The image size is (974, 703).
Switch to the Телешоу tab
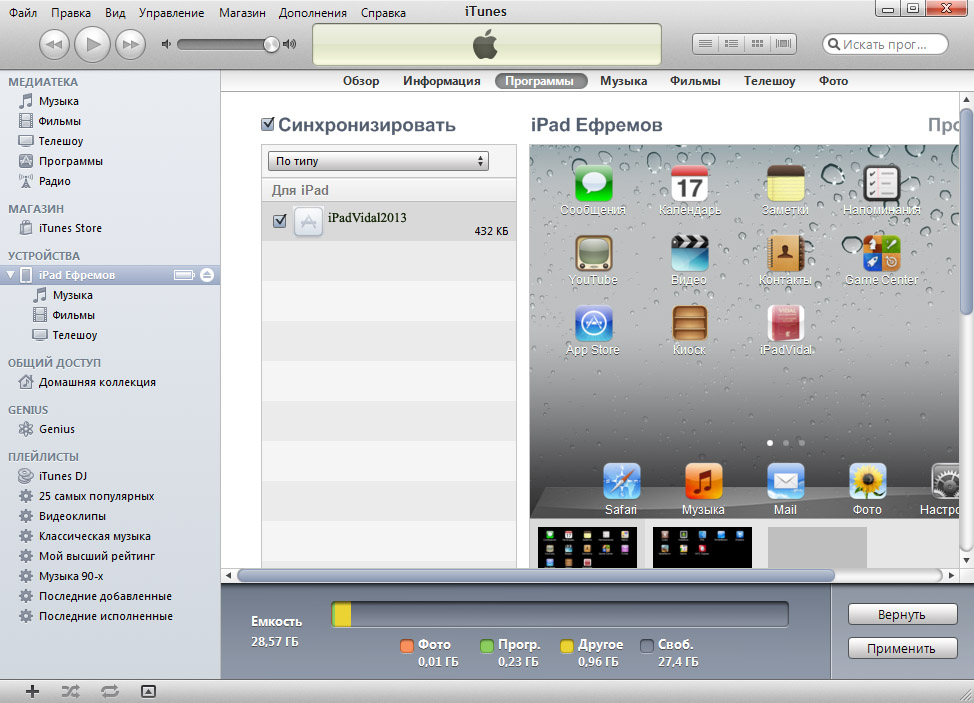coord(770,81)
